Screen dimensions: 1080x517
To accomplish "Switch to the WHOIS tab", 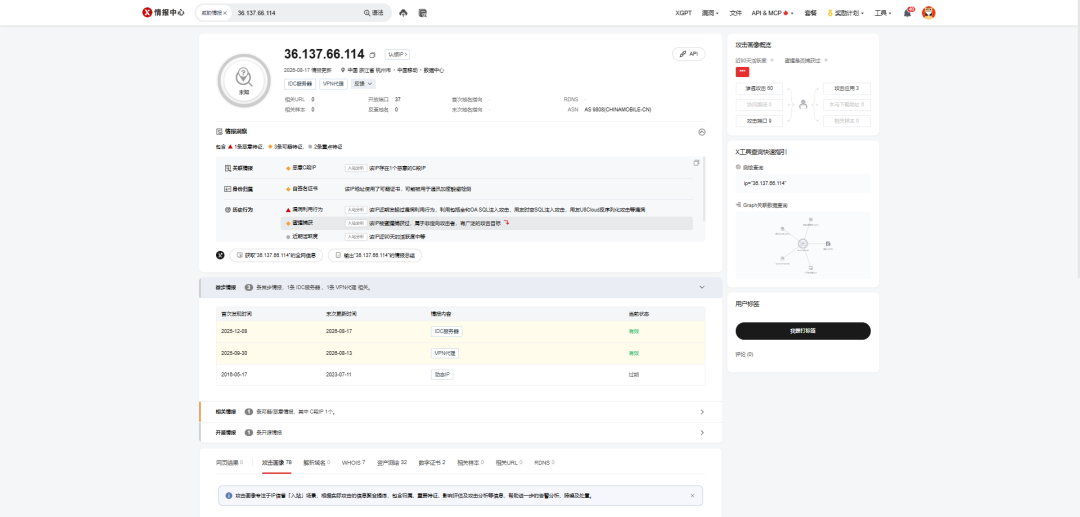I will pyautogui.click(x=353, y=463).
